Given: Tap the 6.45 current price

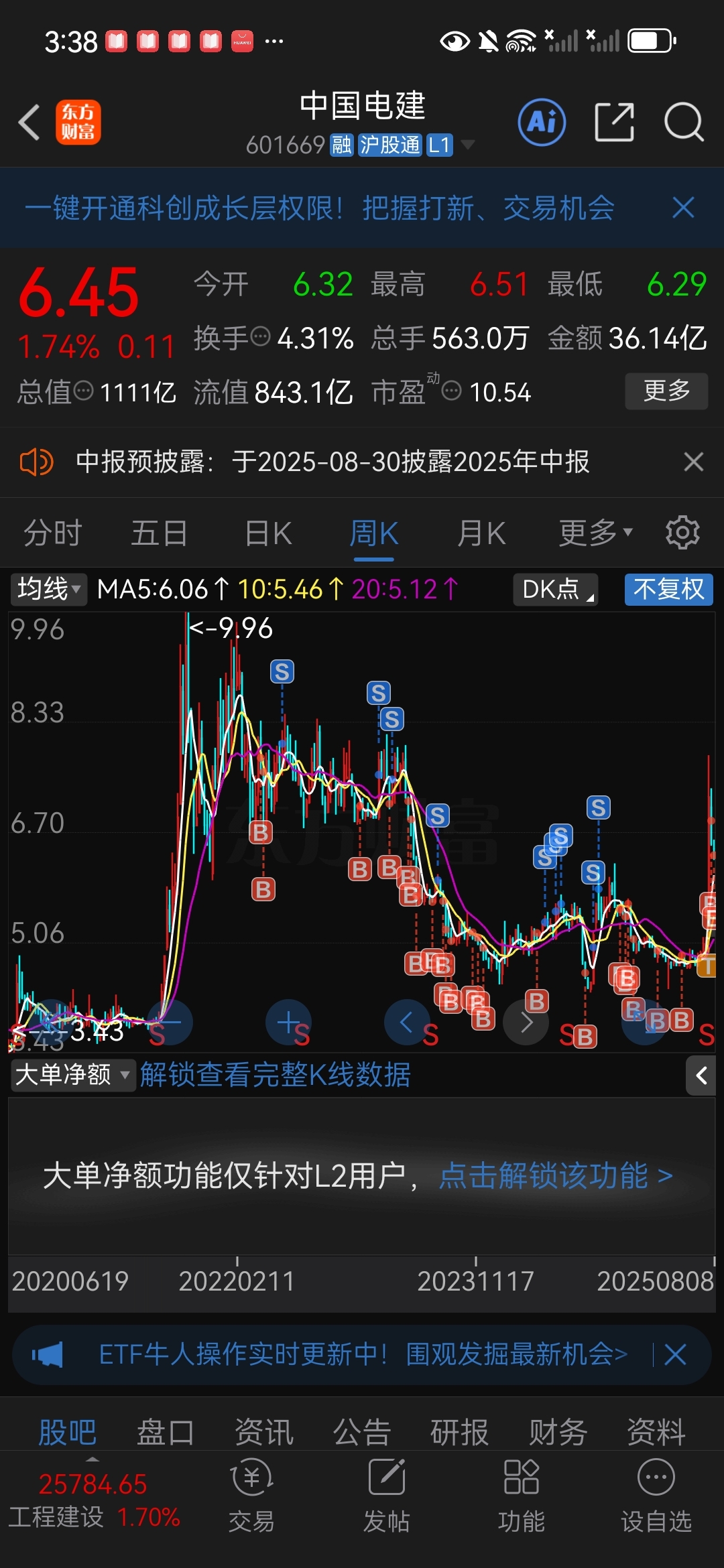Looking at the screenshot, I should (78, 293).
